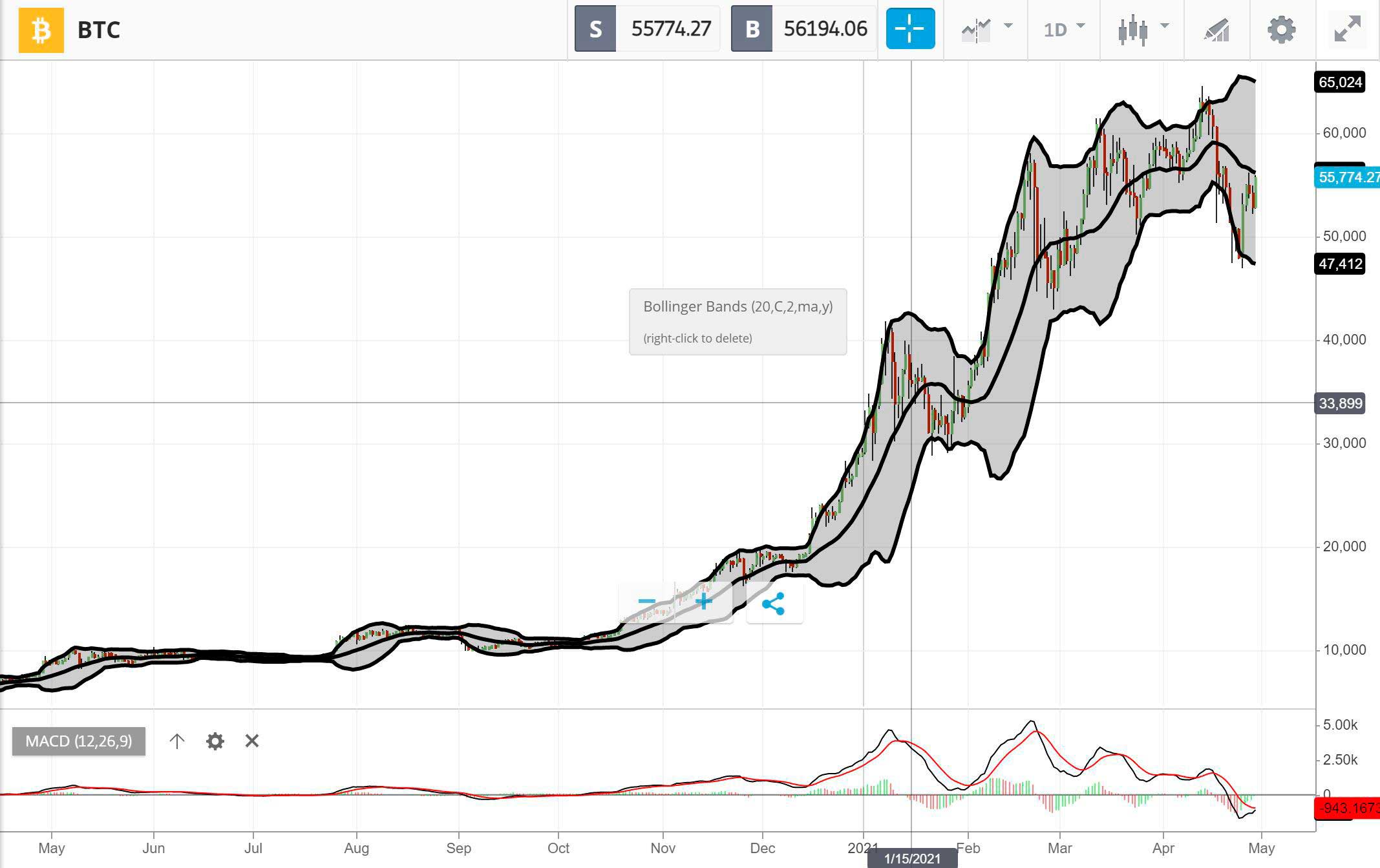
Task: Open the indicators/studies chart icon
Action: click(x=976, y=30)
